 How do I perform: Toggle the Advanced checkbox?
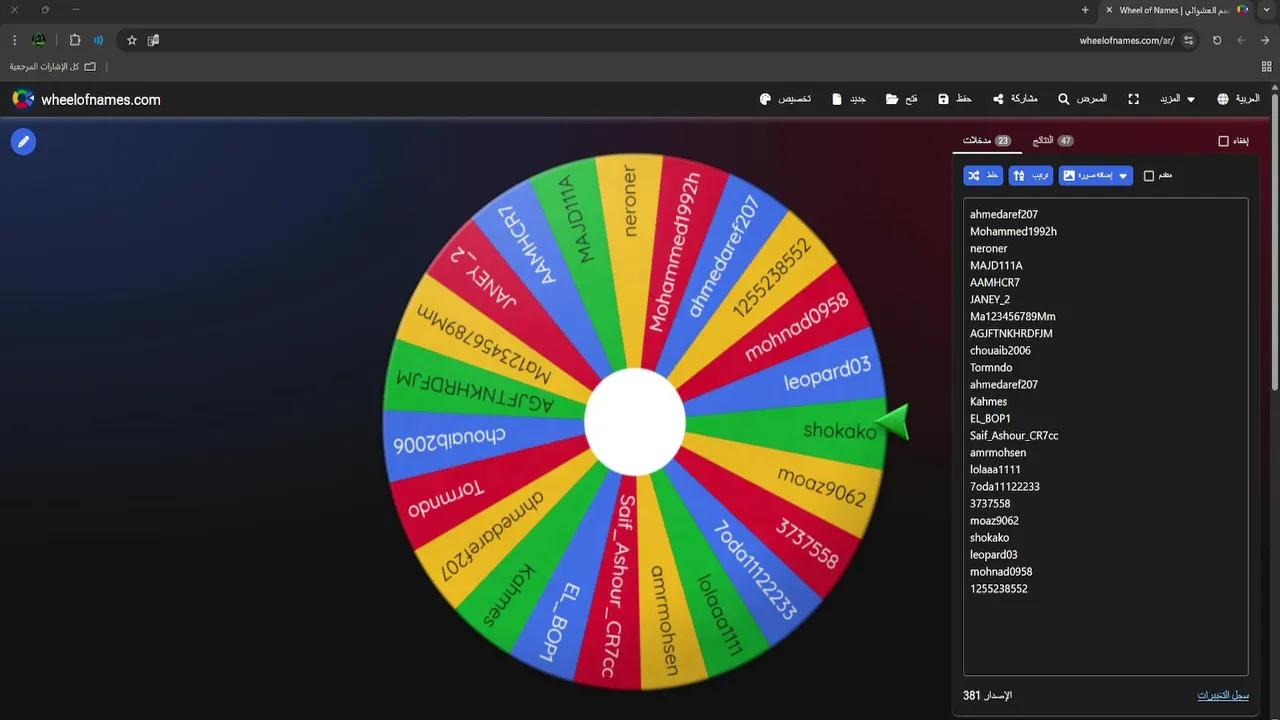(1149, 176)
